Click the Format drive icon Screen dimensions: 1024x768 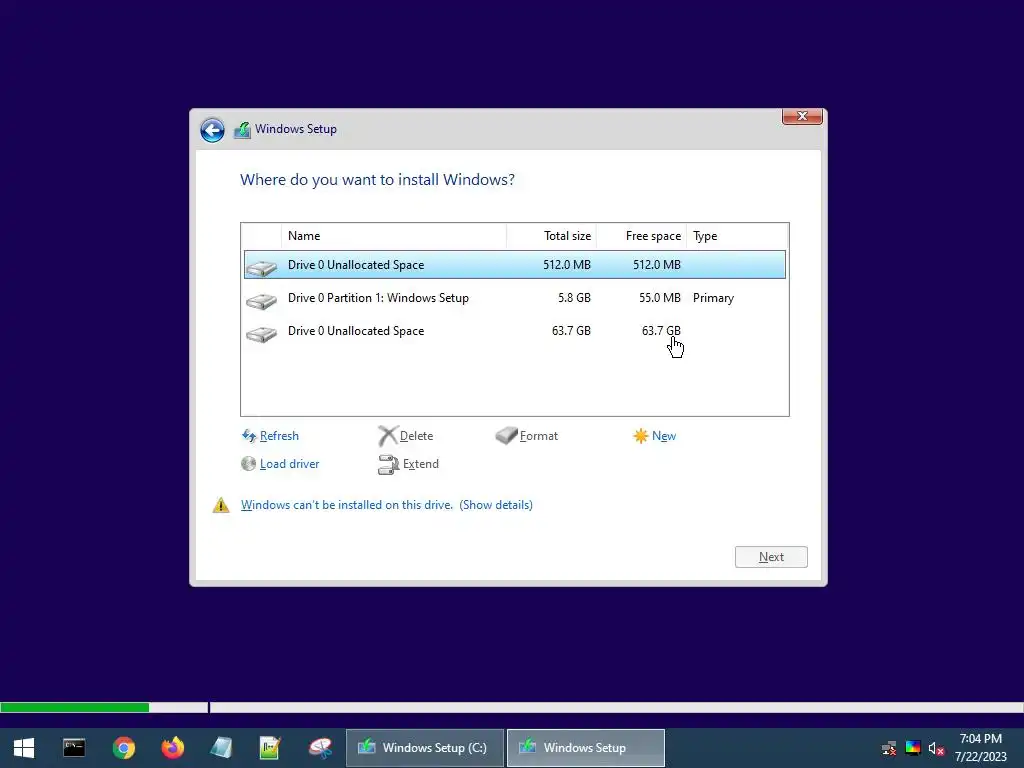(506, 435)
